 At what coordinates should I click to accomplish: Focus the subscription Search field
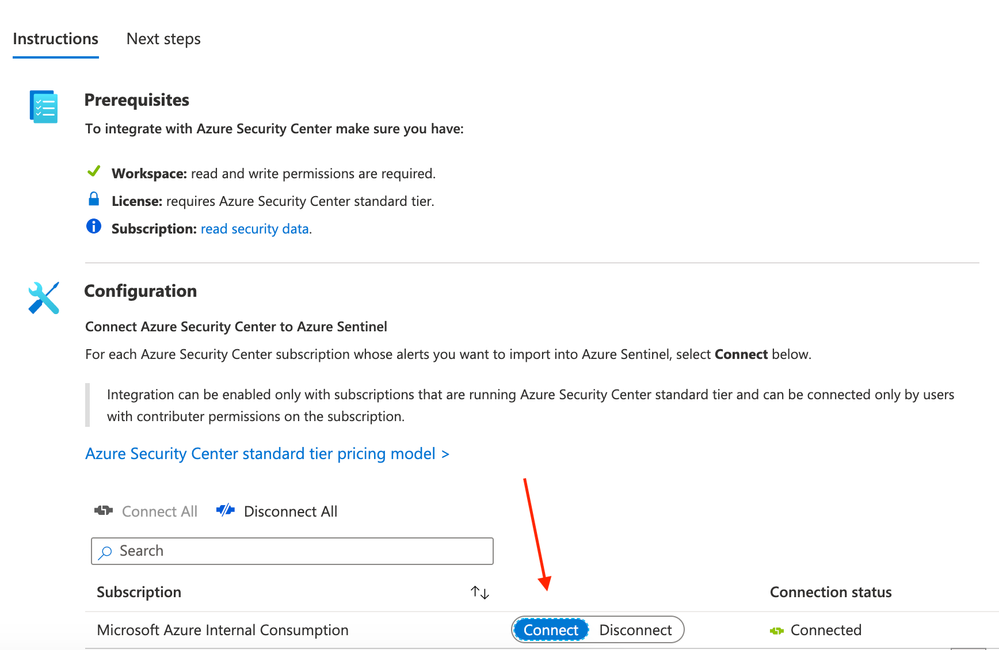(292, 551)
